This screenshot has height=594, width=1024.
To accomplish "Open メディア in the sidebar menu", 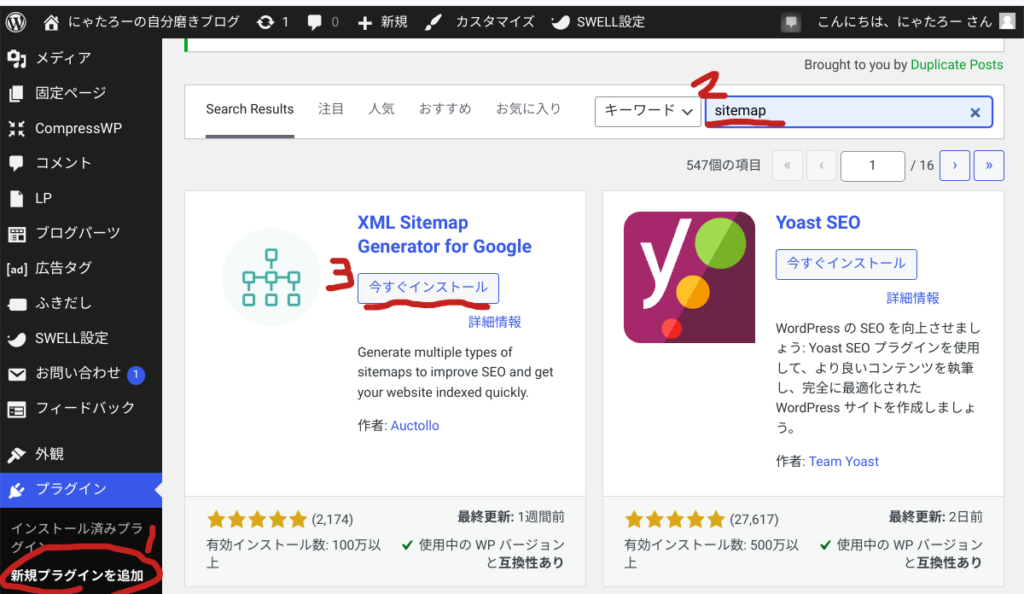I will [63, 58].
